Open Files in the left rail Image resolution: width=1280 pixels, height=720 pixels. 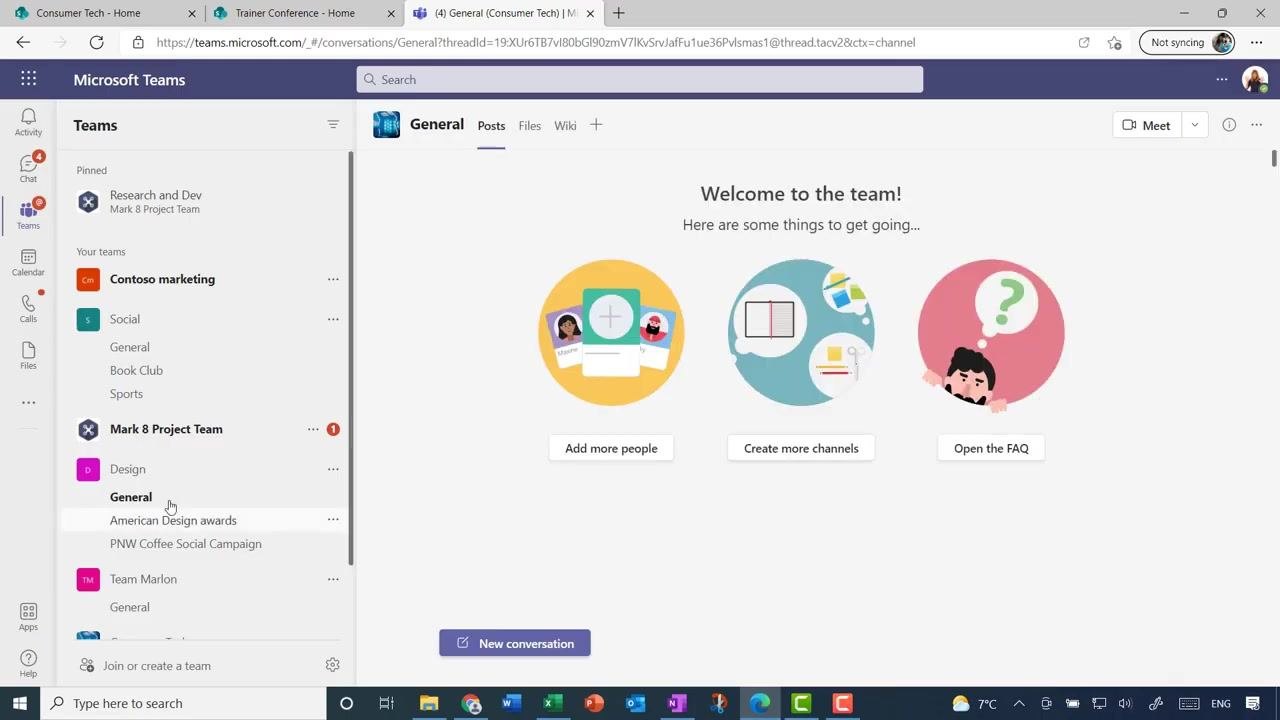(x=28, y=355)
